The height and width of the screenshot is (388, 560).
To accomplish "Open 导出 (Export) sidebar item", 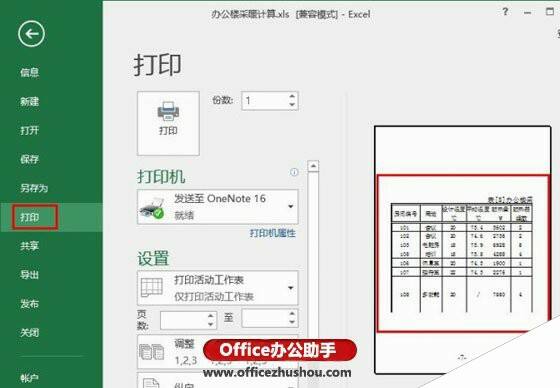I will coord(29,275).
